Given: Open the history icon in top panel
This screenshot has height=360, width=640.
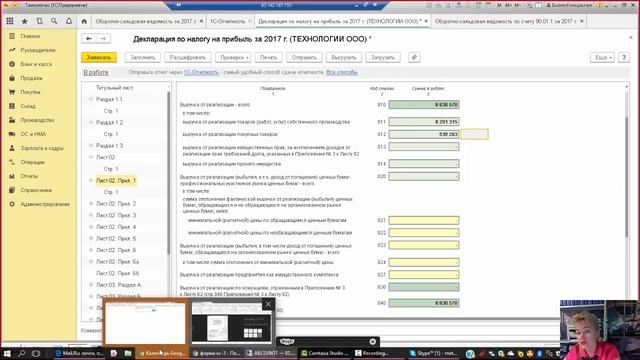Looking at the screenshot, I should coord(40,21).
